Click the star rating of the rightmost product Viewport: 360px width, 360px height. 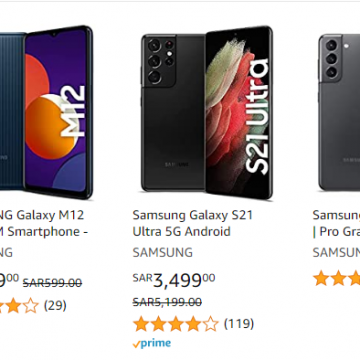pyautogui.click(x=336, y=278)
